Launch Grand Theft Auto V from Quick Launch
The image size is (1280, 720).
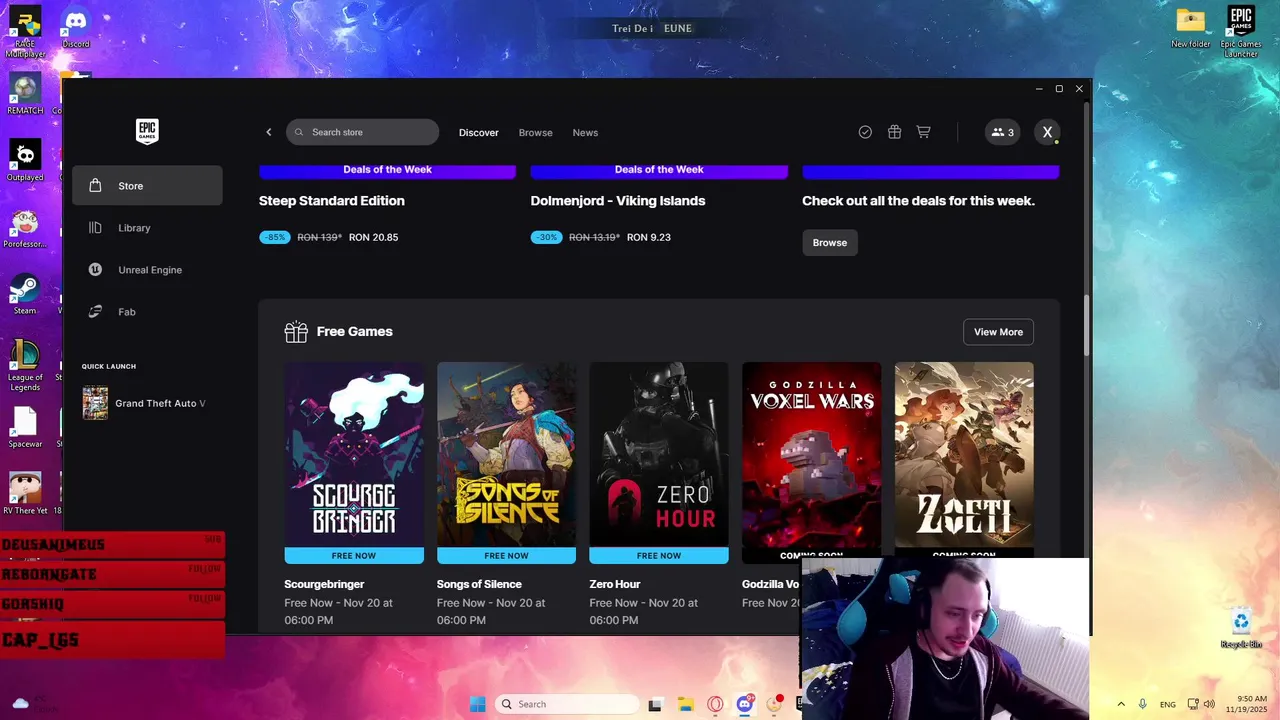point(147,403)
